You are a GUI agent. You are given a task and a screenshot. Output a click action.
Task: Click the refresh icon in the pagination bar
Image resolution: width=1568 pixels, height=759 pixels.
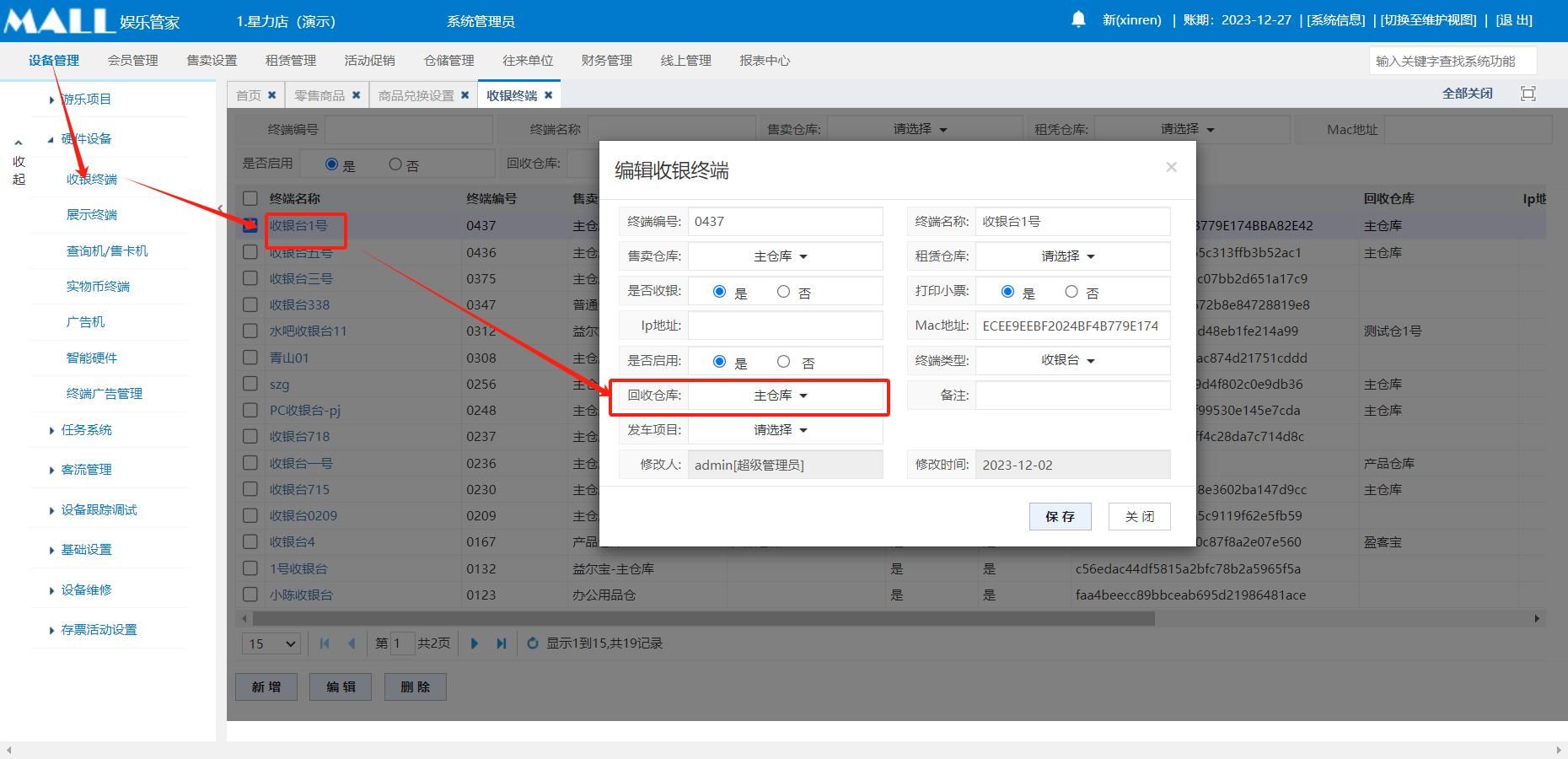point(533,643)
